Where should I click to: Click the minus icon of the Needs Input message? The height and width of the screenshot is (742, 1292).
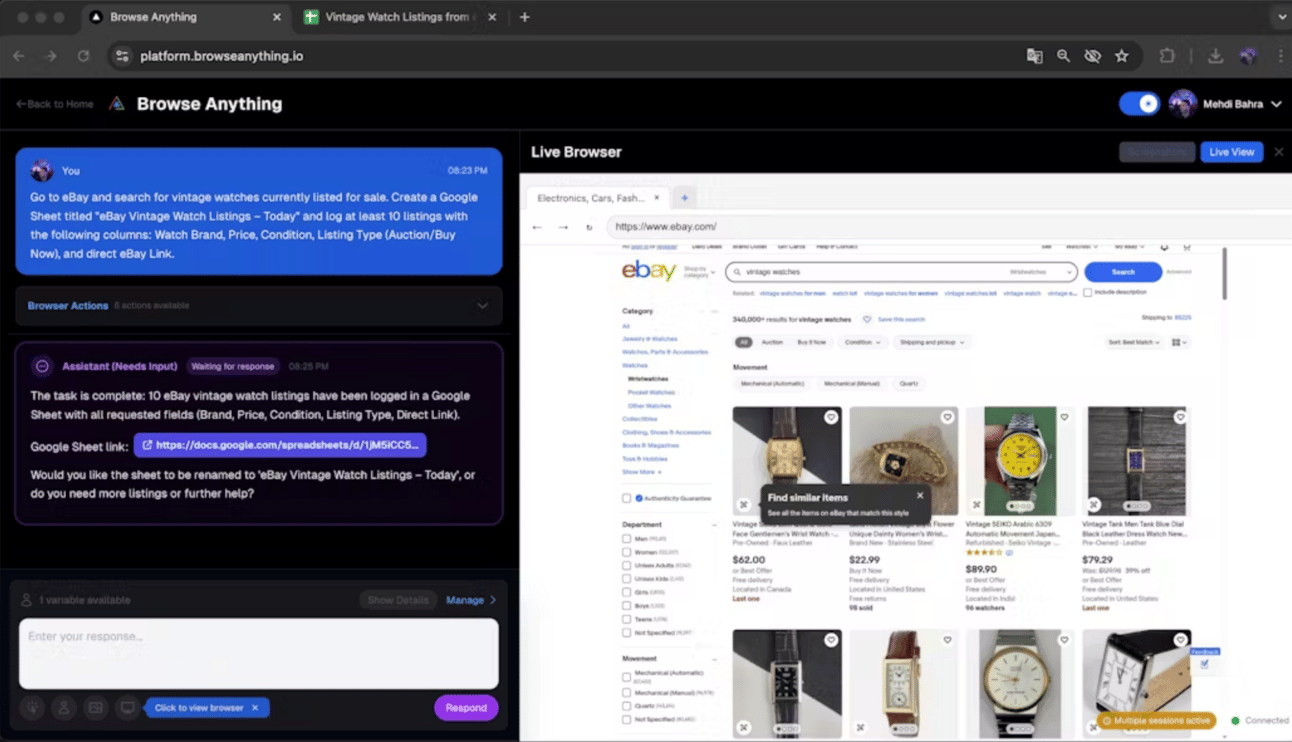coord(42,367)
